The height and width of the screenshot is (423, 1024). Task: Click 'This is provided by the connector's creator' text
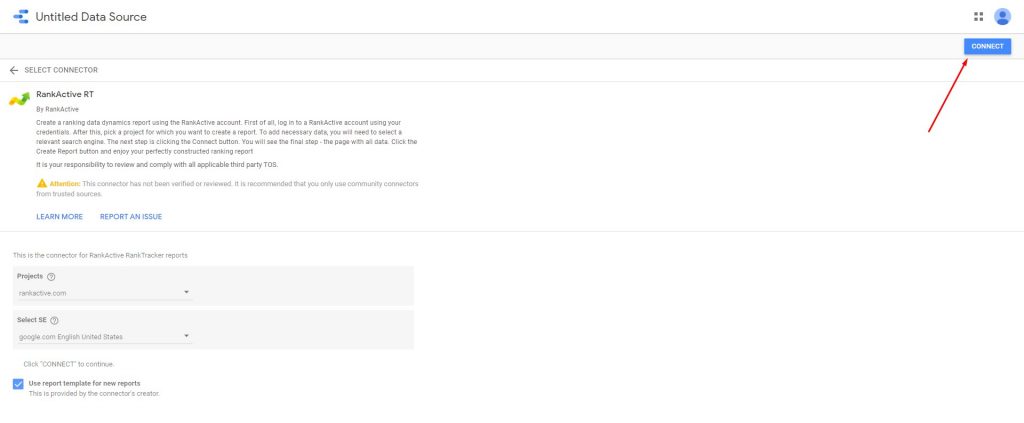tap(94, 394)
